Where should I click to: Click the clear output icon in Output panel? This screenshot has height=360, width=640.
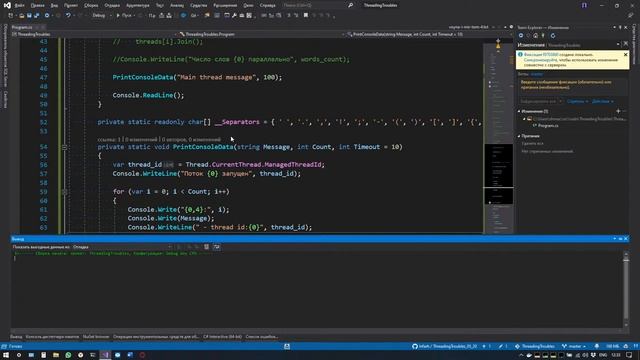[207, 247]
